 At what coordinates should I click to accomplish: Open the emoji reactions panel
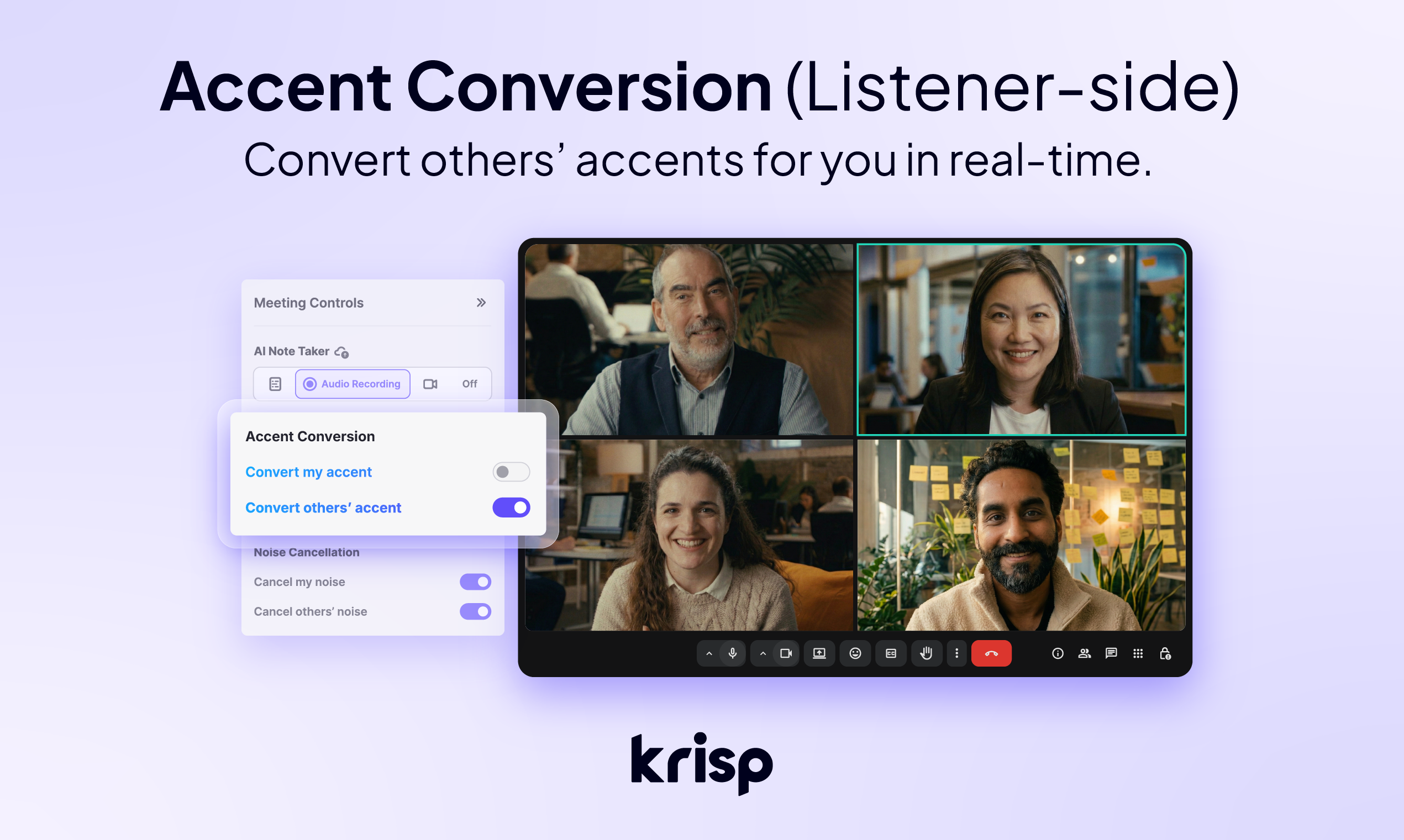pos(855,653)
